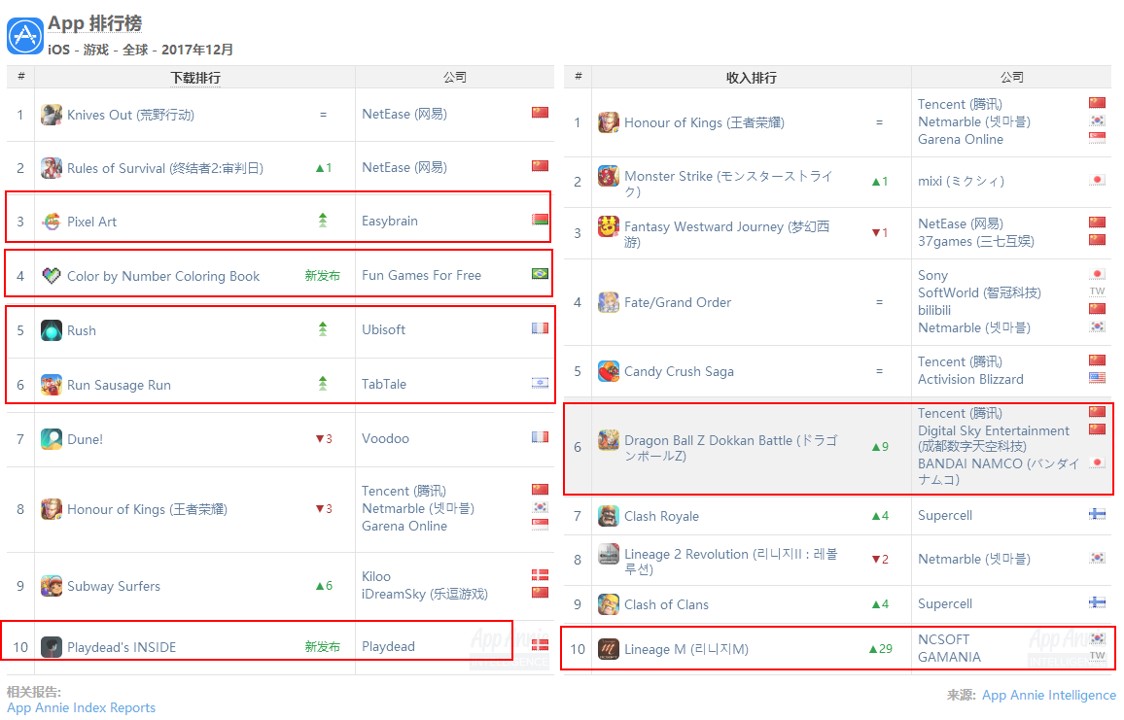Click Honour of Kings icon in download ranking
1124x720 pixels.
click(x=51, y=509)
